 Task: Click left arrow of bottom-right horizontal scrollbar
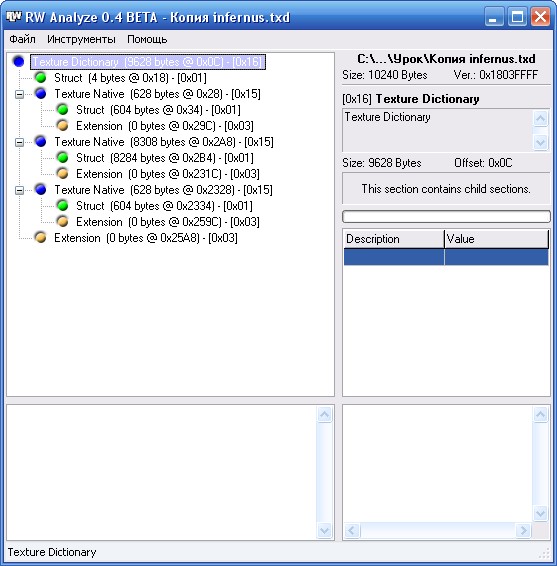352,531
